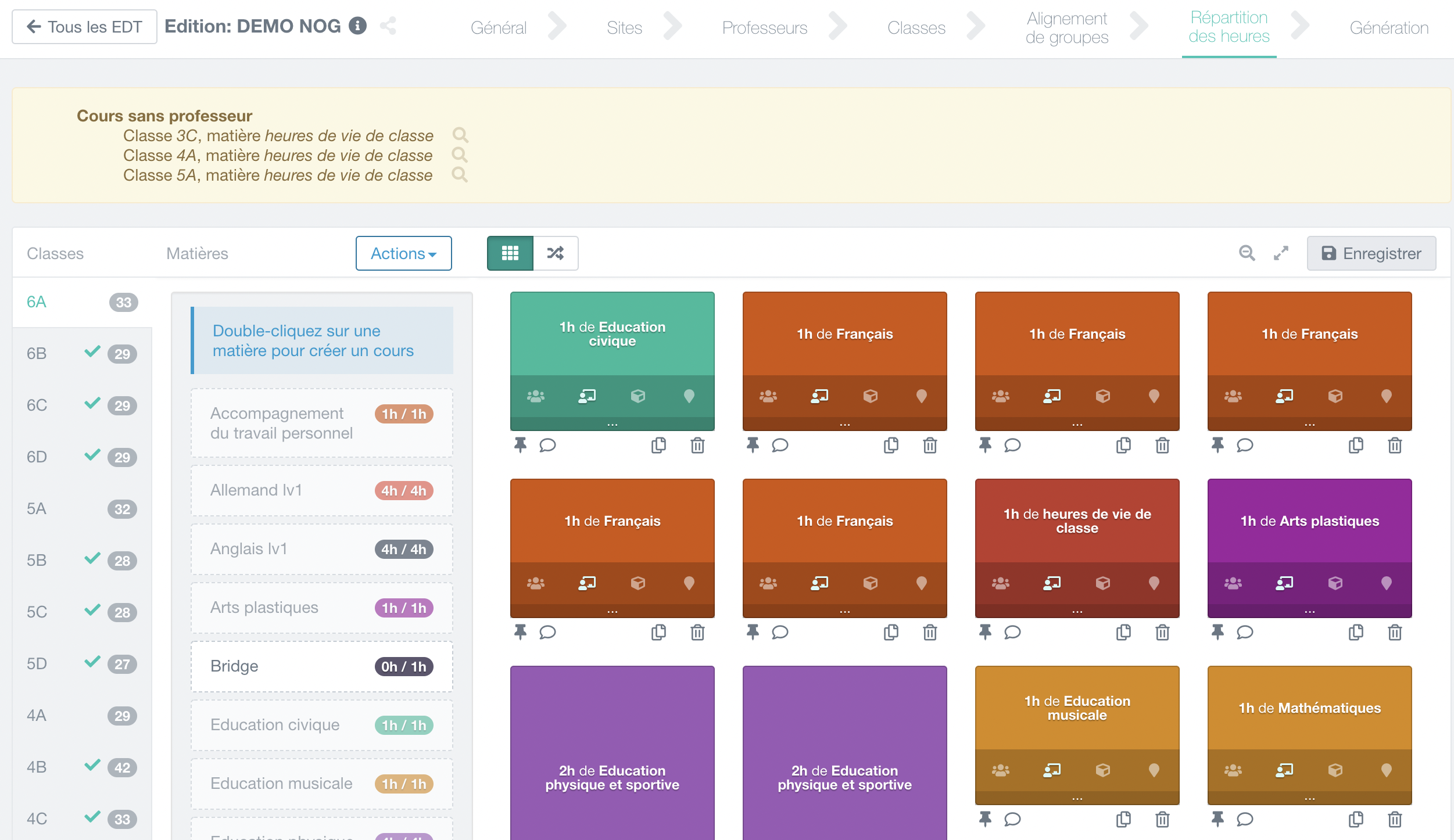Screen dimensions: 1454x840
Task: Open the Actions dropdown menu
Action: pos(403,253)
